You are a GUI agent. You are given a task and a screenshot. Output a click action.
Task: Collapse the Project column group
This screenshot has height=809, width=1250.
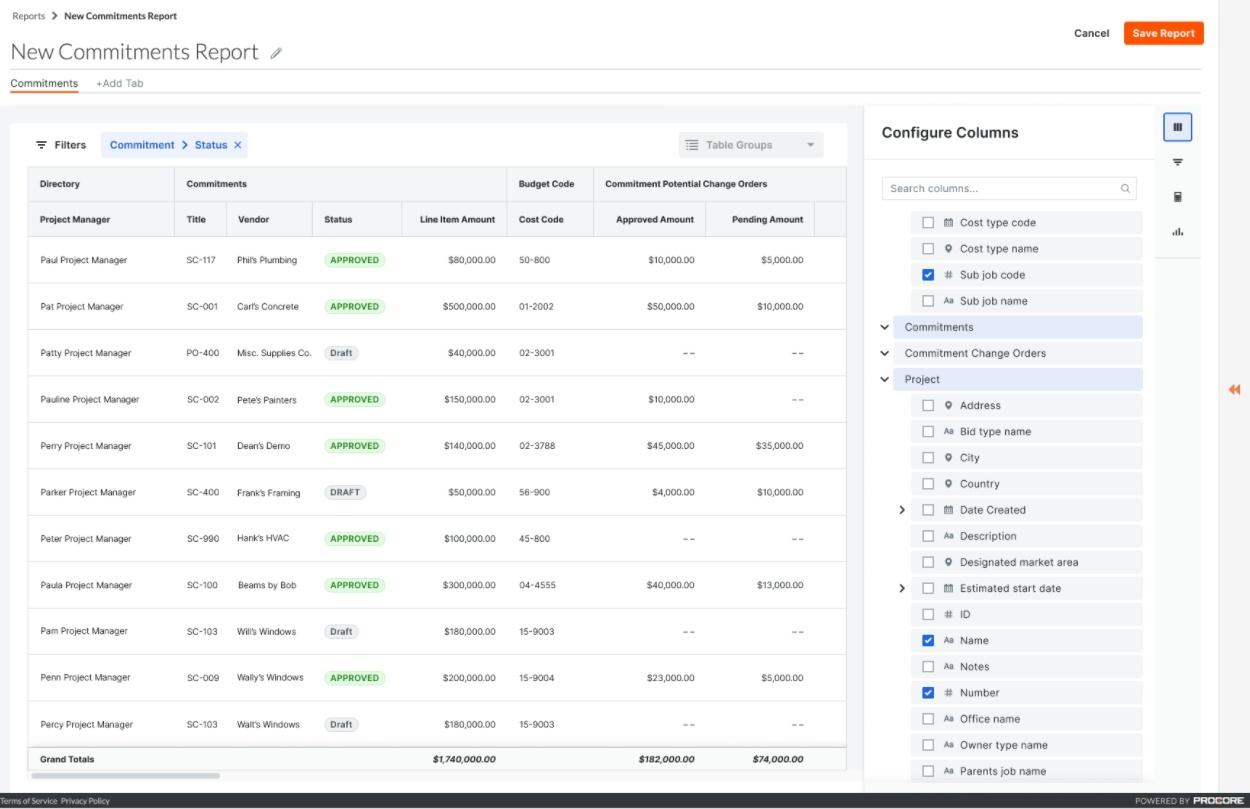[x=885, y=379]
